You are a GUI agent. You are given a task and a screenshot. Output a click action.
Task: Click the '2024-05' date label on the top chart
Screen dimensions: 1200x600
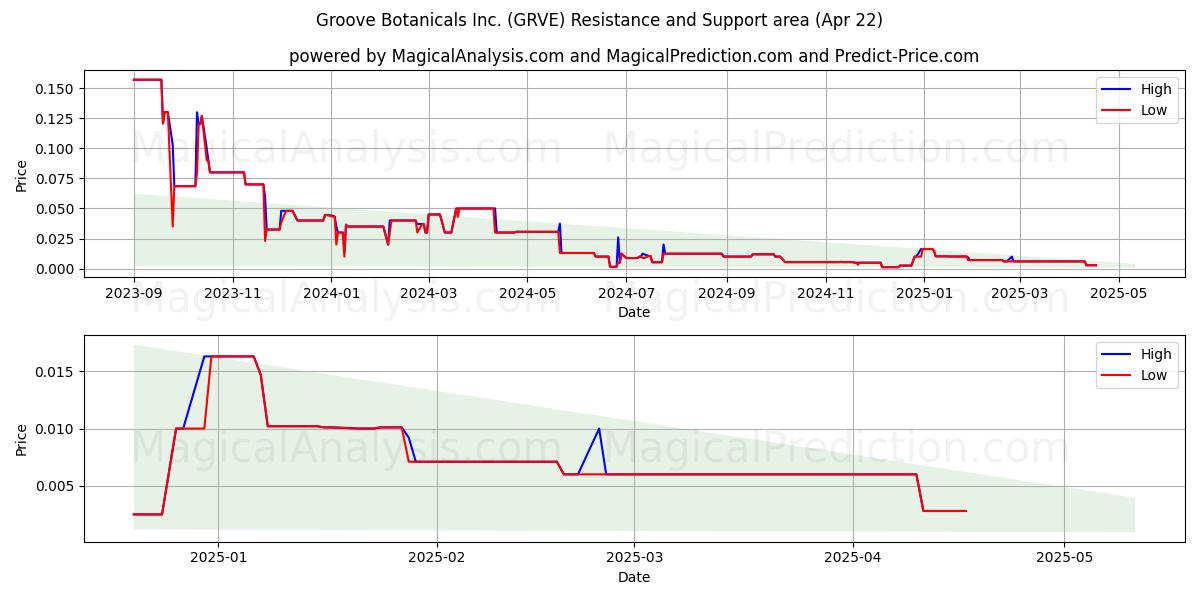(x=527, y=293)
